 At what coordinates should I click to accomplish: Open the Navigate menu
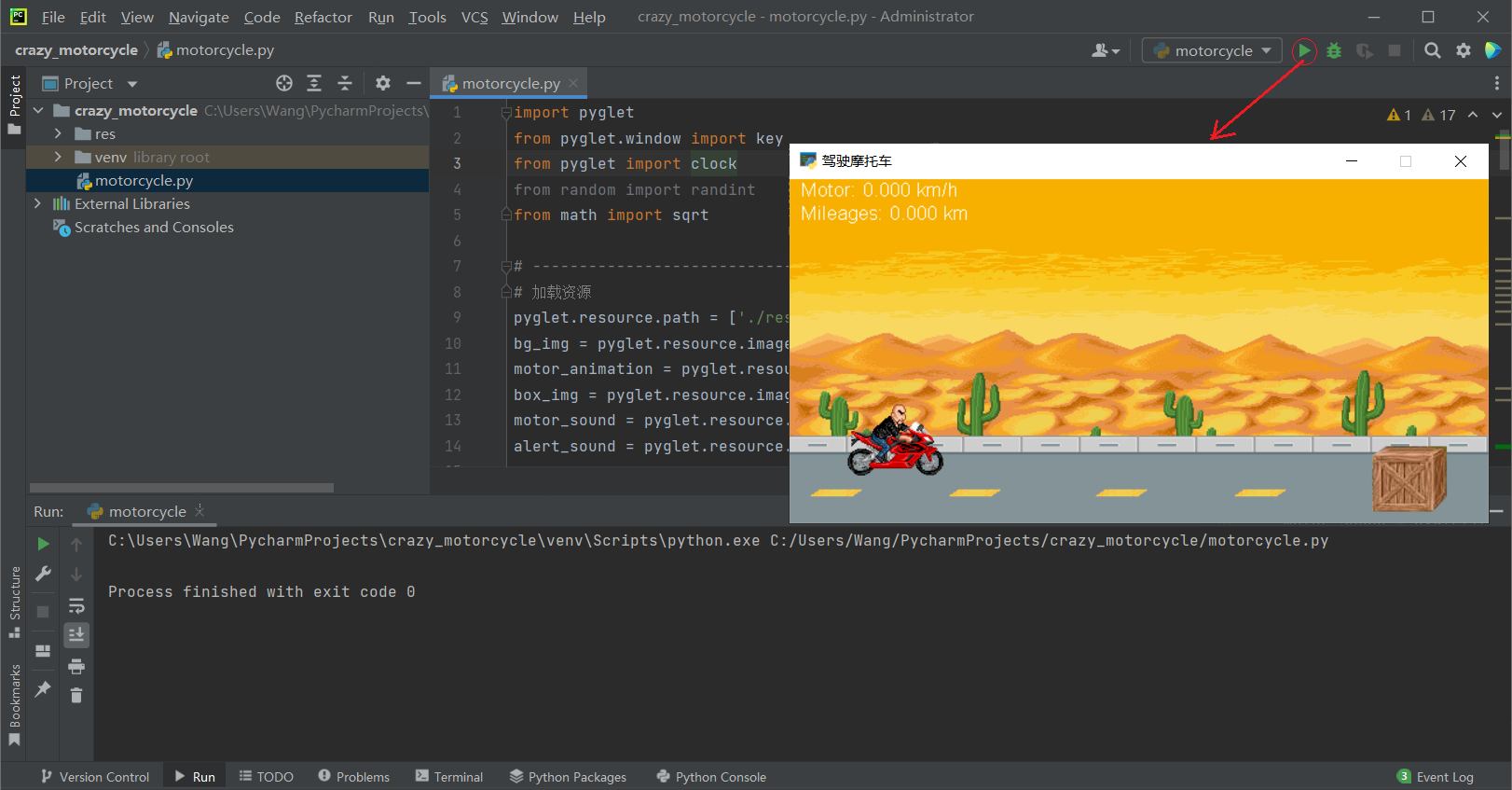199,17
